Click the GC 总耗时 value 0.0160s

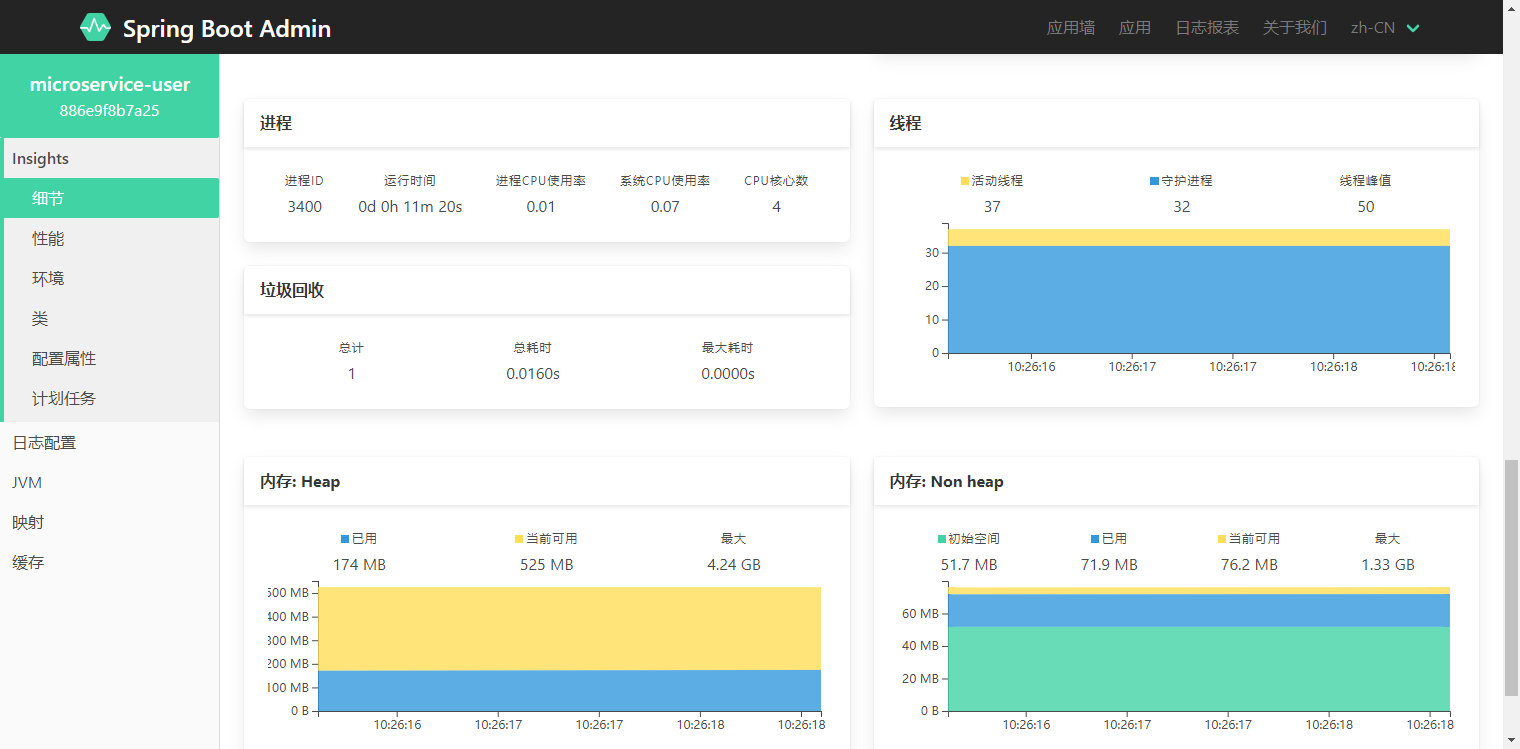533,374
